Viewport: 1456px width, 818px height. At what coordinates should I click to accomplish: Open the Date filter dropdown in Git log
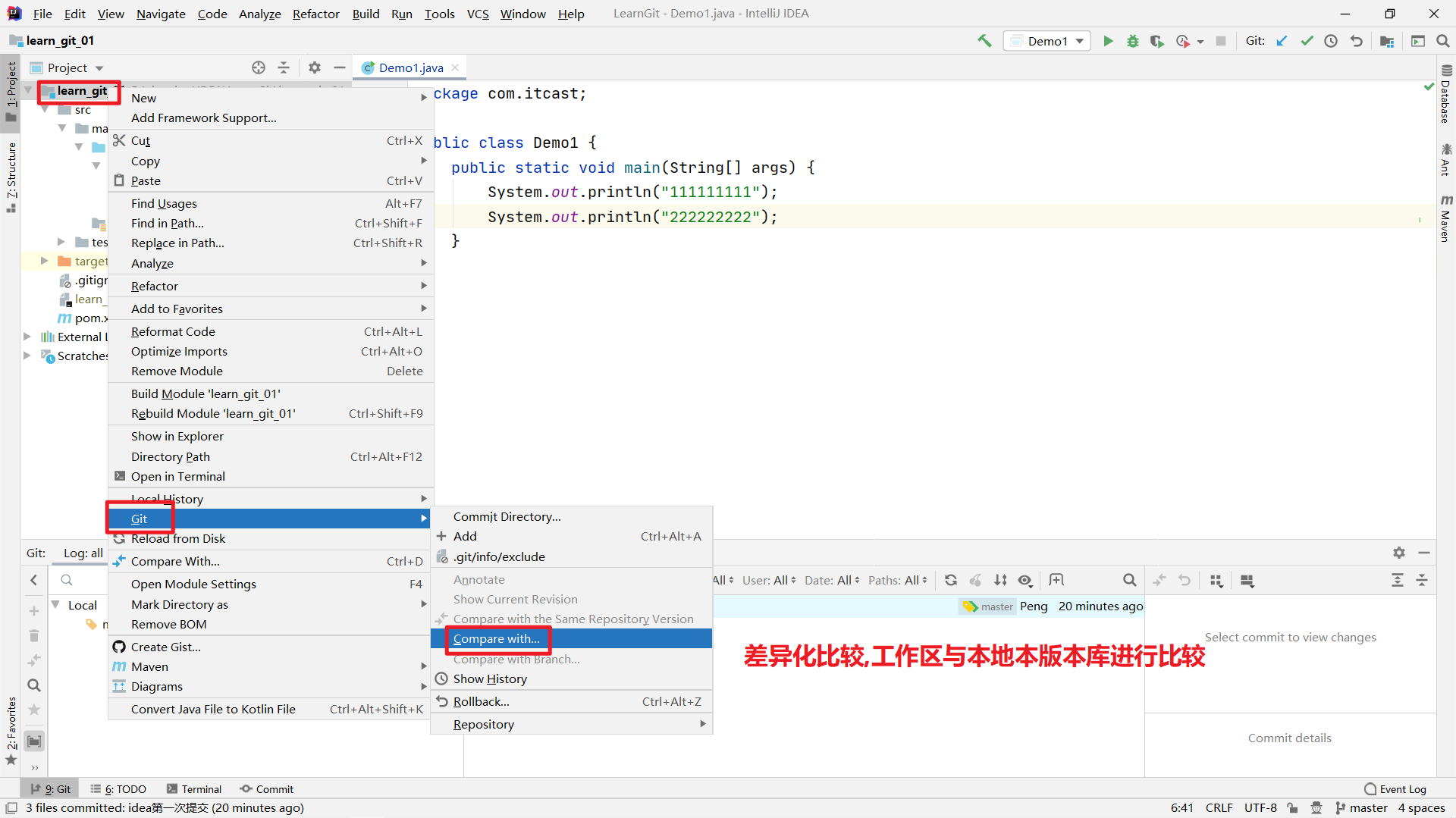coord(832,580)
